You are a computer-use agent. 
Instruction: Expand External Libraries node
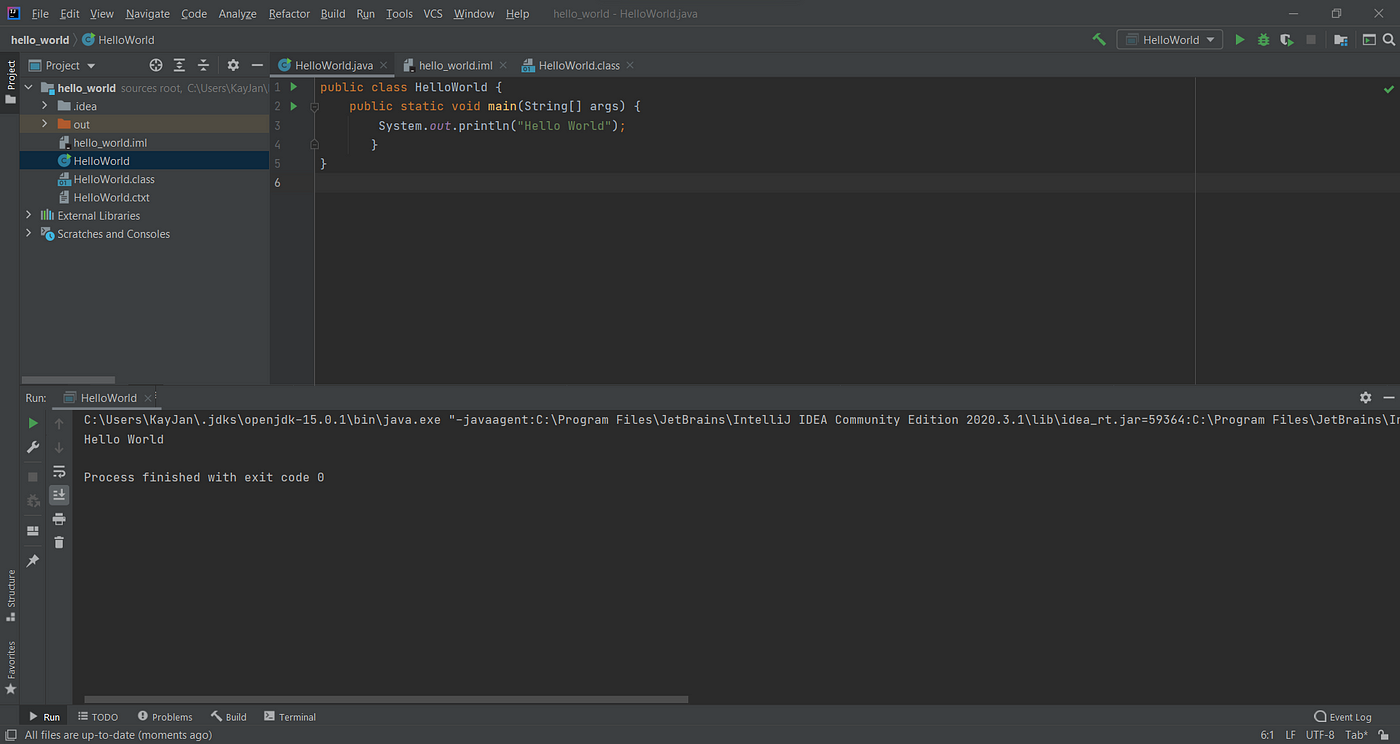[x=29, y=215]
